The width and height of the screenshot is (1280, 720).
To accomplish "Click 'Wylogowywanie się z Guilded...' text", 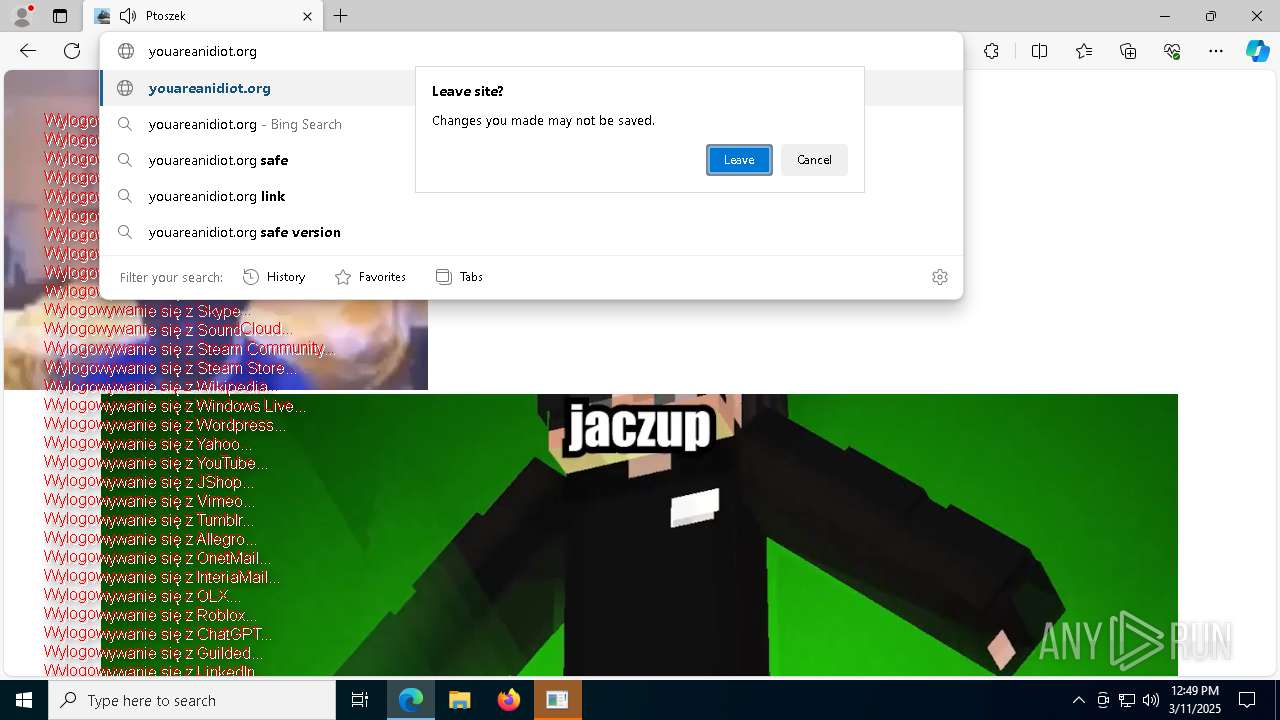I will (153, 653).
